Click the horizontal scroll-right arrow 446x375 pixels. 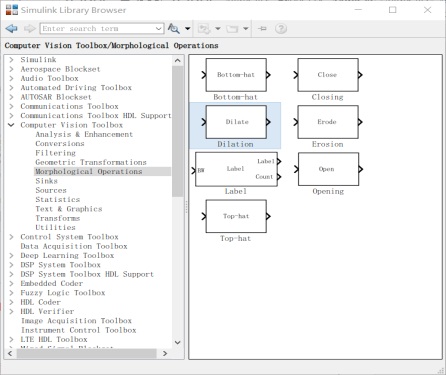[x=165, y=353]
